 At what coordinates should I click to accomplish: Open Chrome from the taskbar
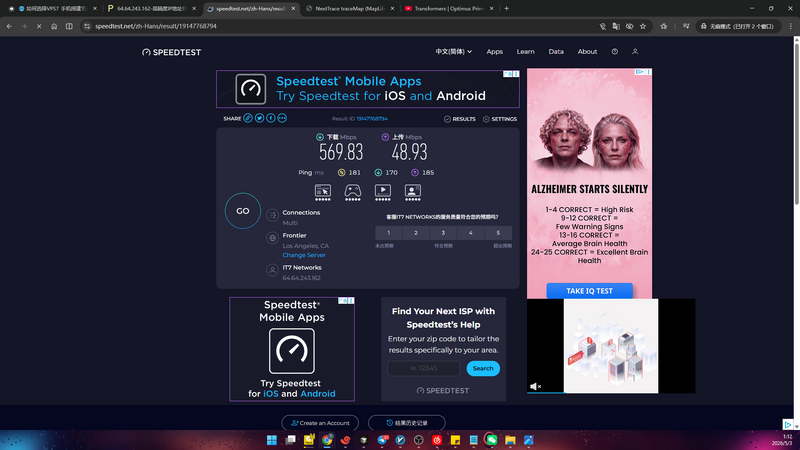(x=327, y=440)
